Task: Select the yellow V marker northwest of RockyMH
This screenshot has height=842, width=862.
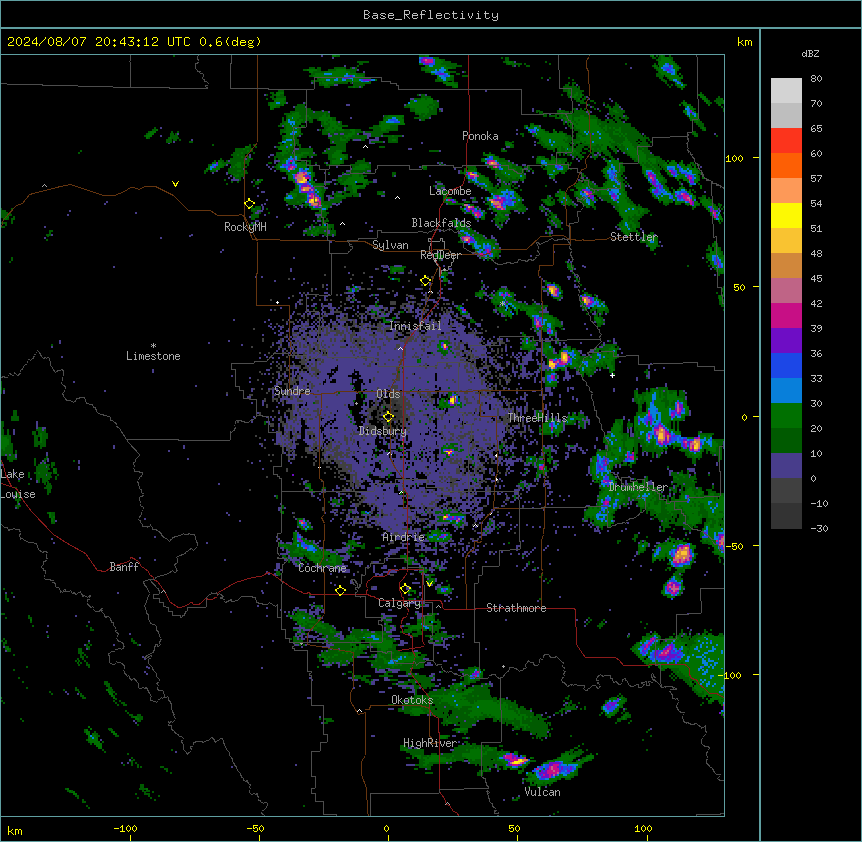Action: click(175, 184)
